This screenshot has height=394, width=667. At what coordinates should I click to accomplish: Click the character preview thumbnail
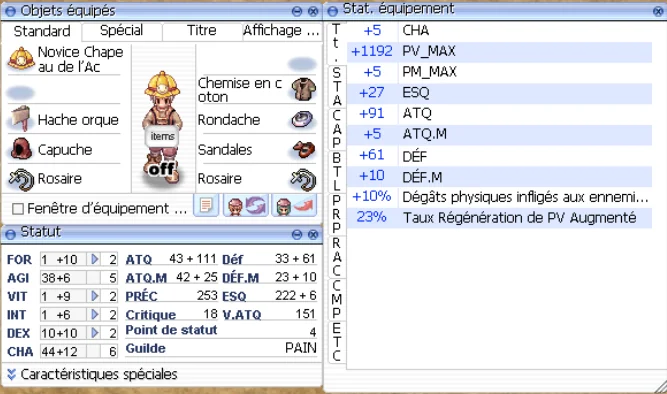click(x=162, y=128)
